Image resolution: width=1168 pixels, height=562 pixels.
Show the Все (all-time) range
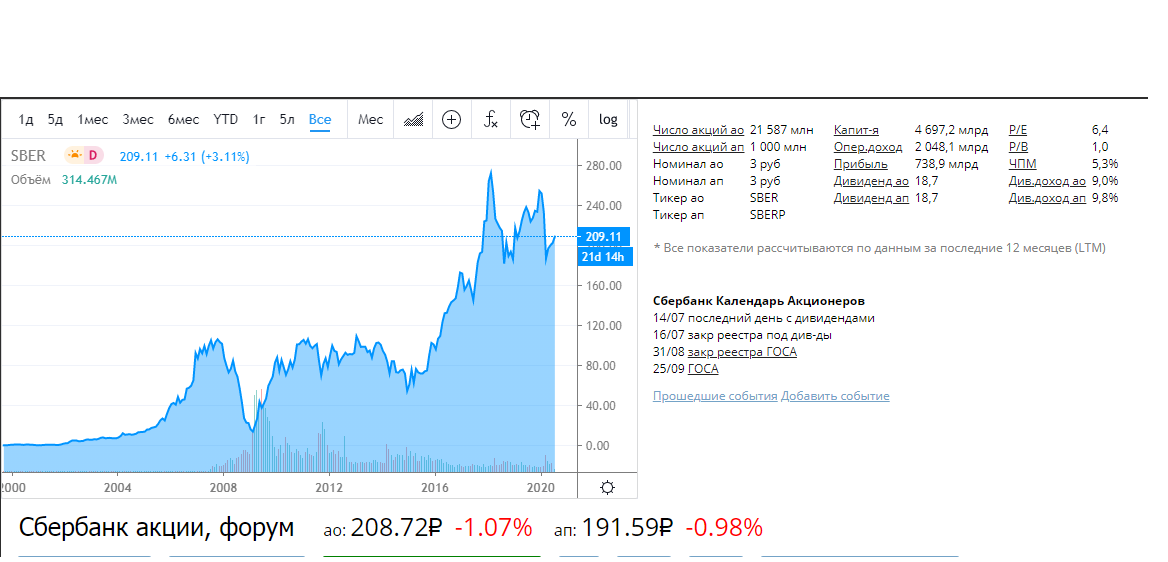click(320, 119)
